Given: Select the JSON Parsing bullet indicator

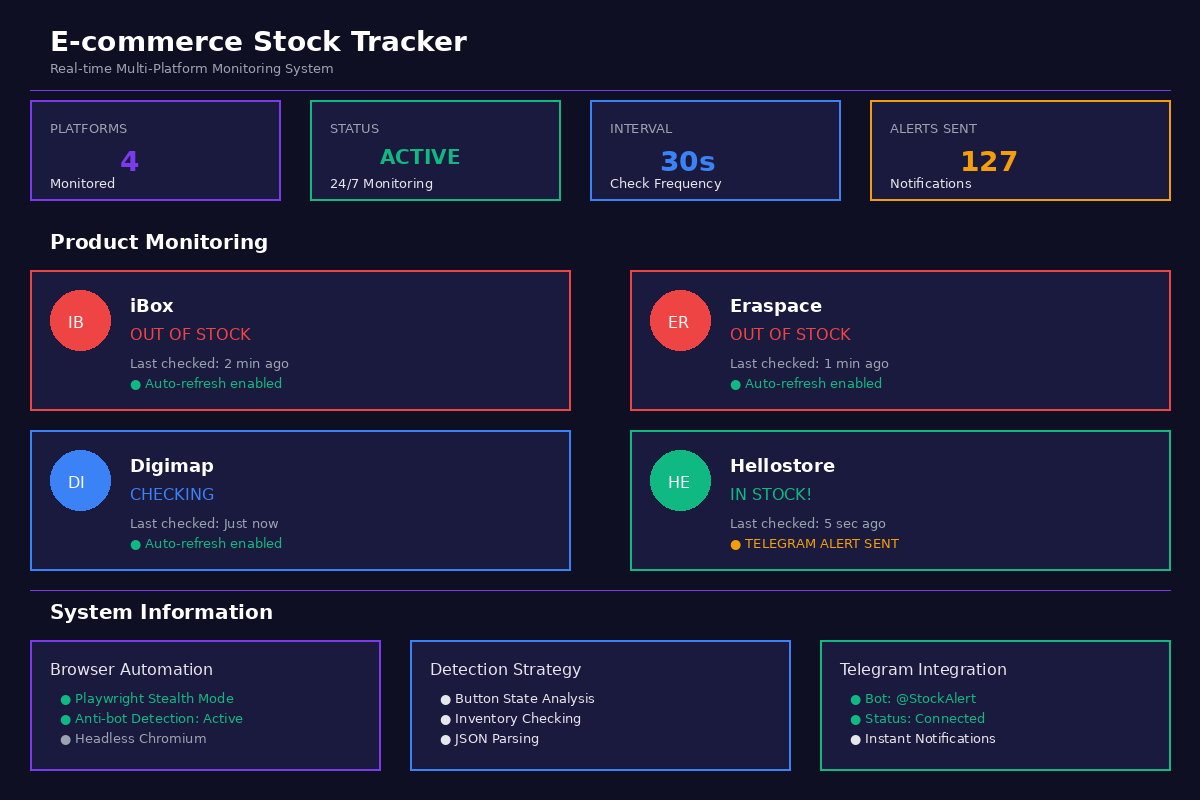Looking at the screenshot, I should (x=445, y=739).
